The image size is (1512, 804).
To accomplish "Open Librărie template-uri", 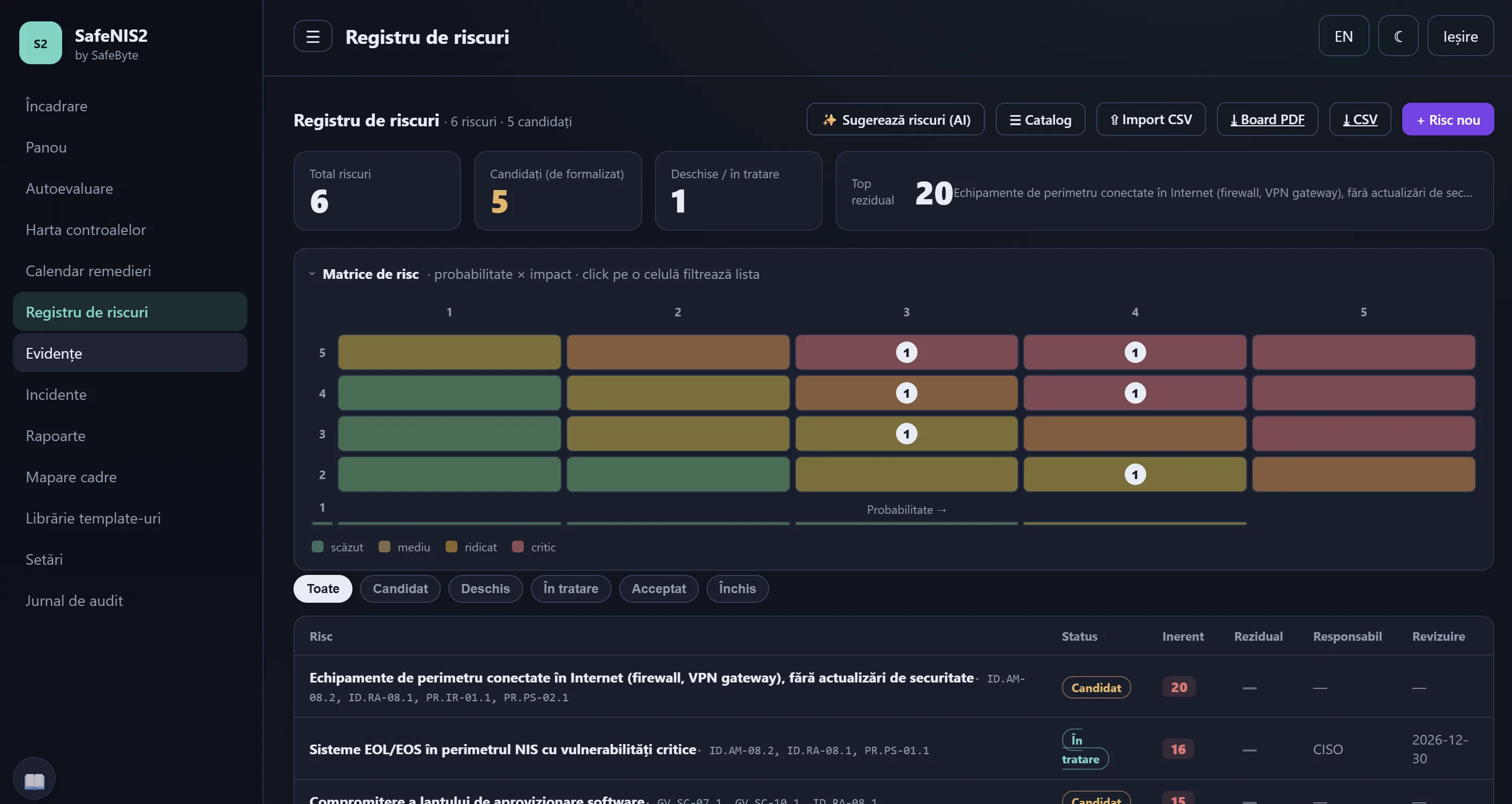I will click(130, 518).
